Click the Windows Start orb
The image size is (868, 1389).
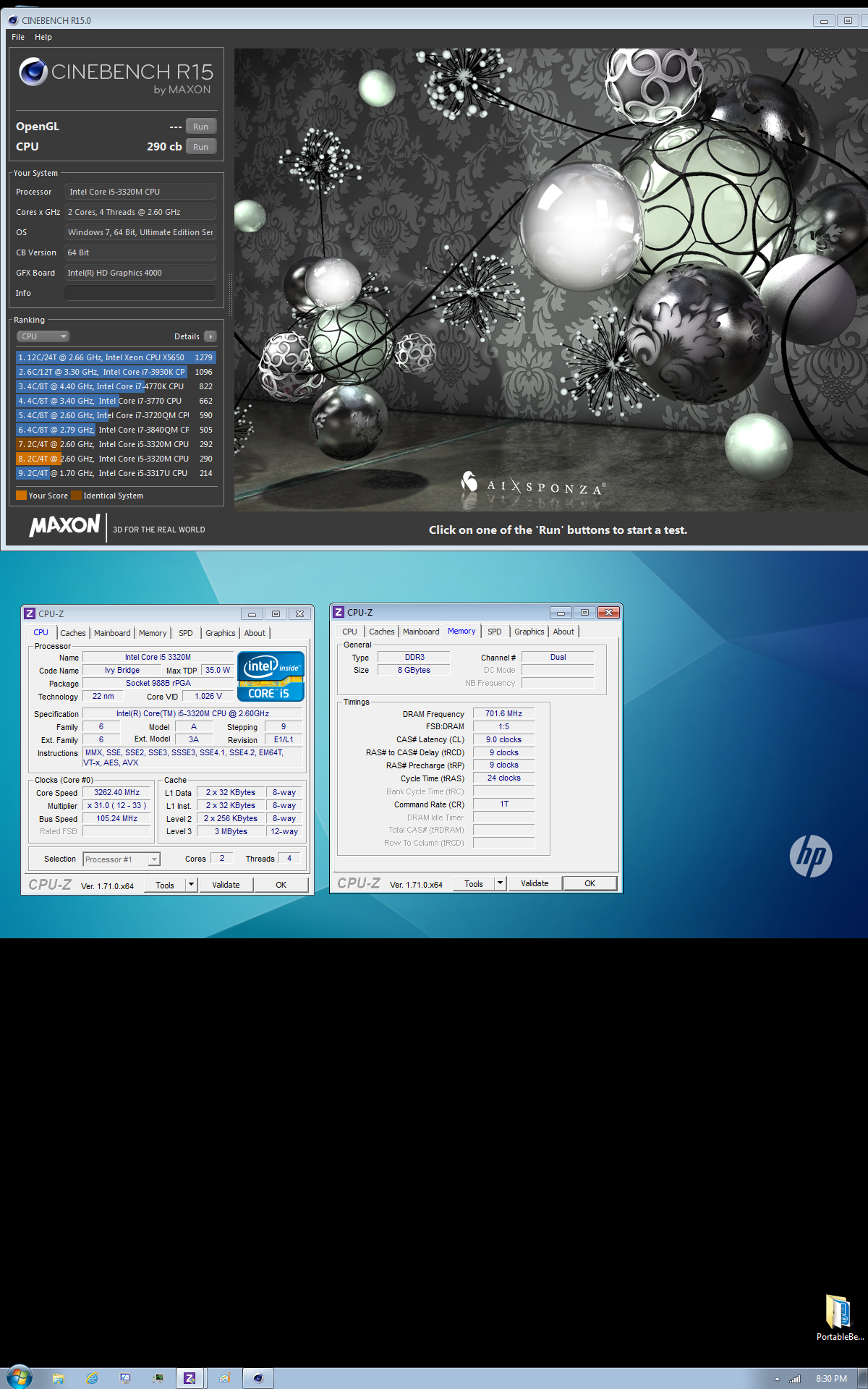pyautogui.click(x=20, y=1377)
